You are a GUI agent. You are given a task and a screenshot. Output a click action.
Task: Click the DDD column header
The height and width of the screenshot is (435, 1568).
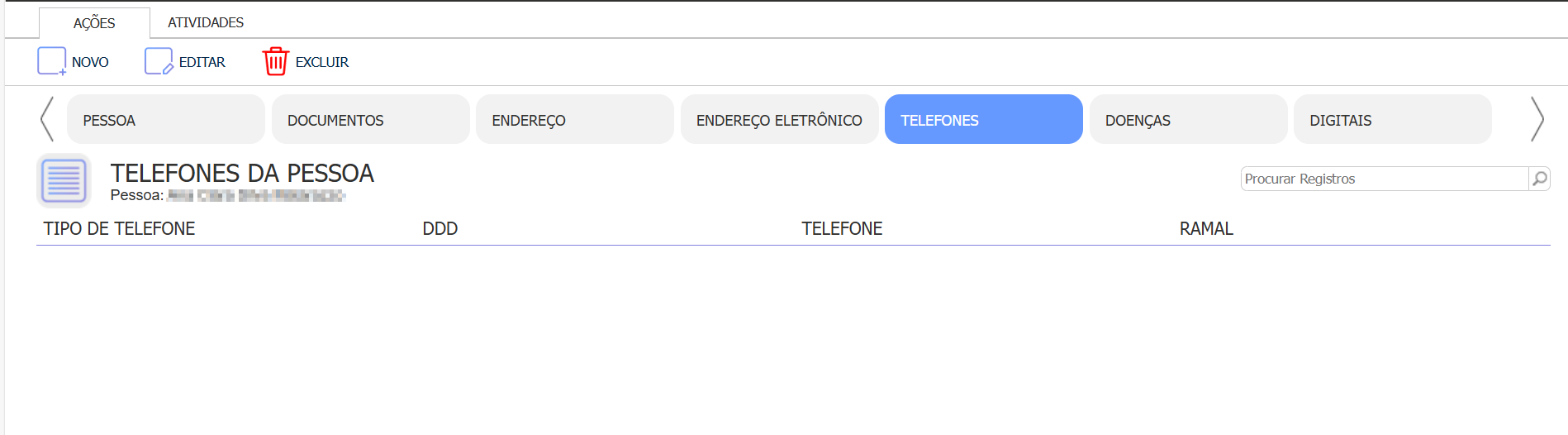440,229
